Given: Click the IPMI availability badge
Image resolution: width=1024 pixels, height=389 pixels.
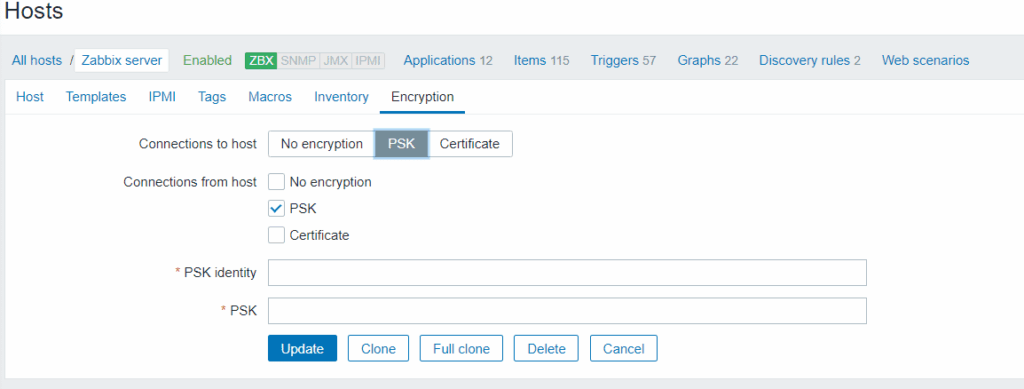Looking at the screenshot, I should (368, 61).
